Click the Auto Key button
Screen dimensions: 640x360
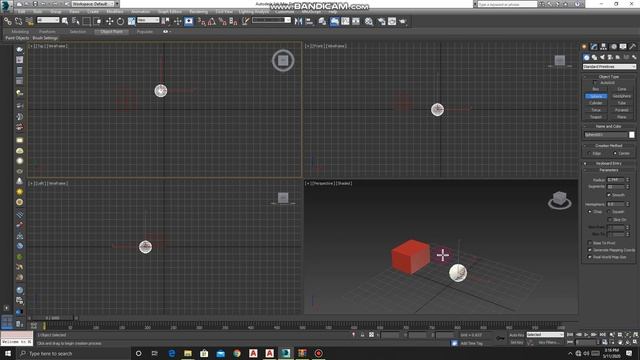point(516,335)
